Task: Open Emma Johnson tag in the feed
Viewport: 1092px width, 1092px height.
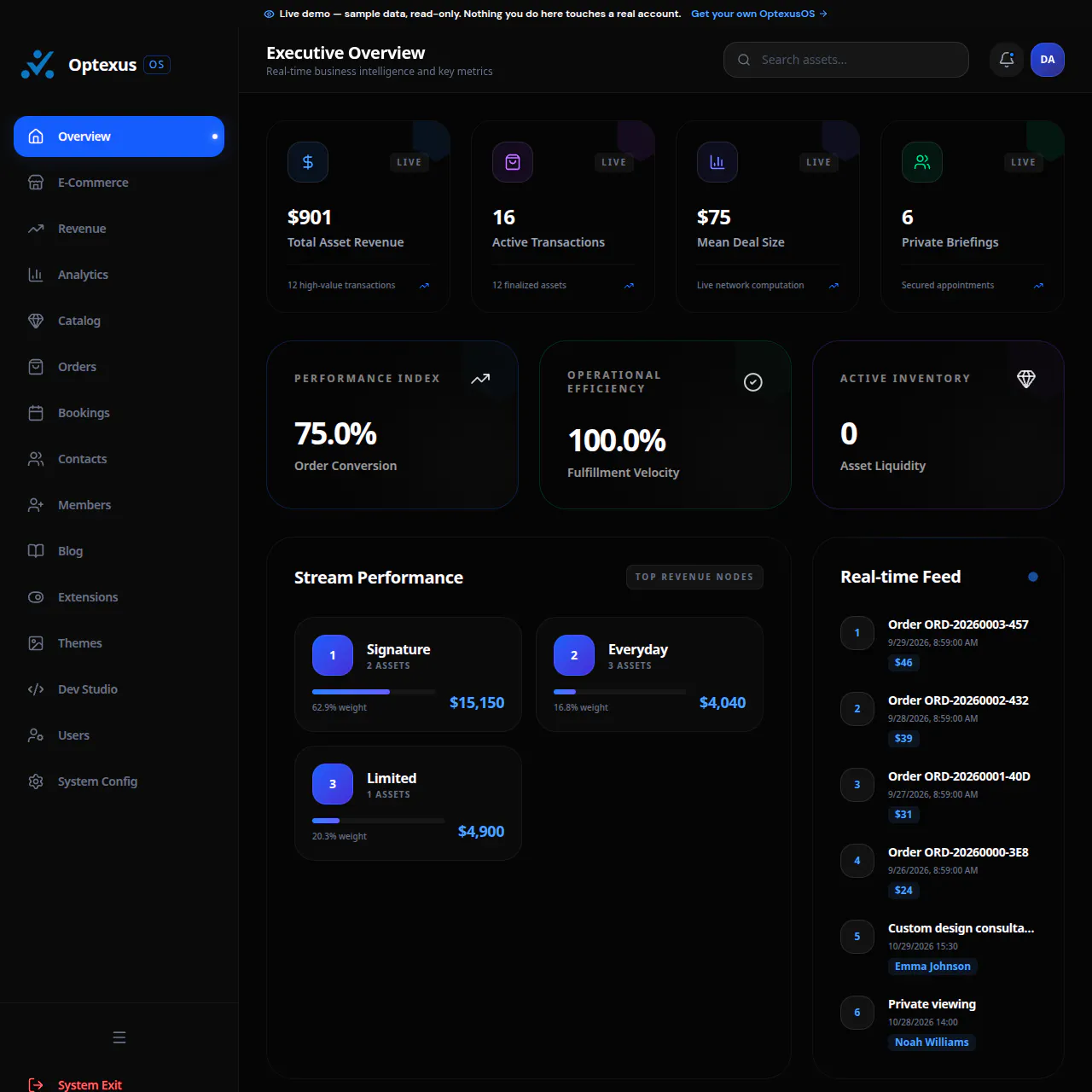Action: coord(932,967)
